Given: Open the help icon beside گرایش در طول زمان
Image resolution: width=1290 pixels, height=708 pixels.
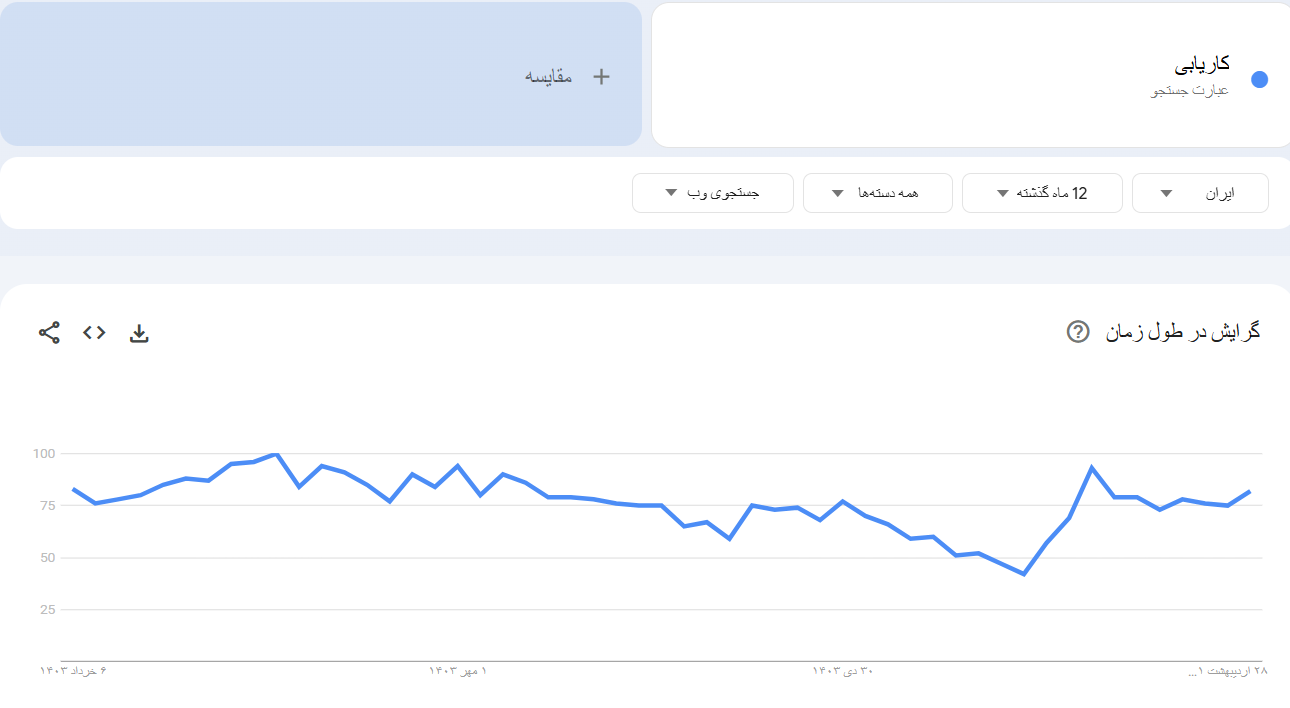Looking at the screenshot, I should coord(1078,332).
